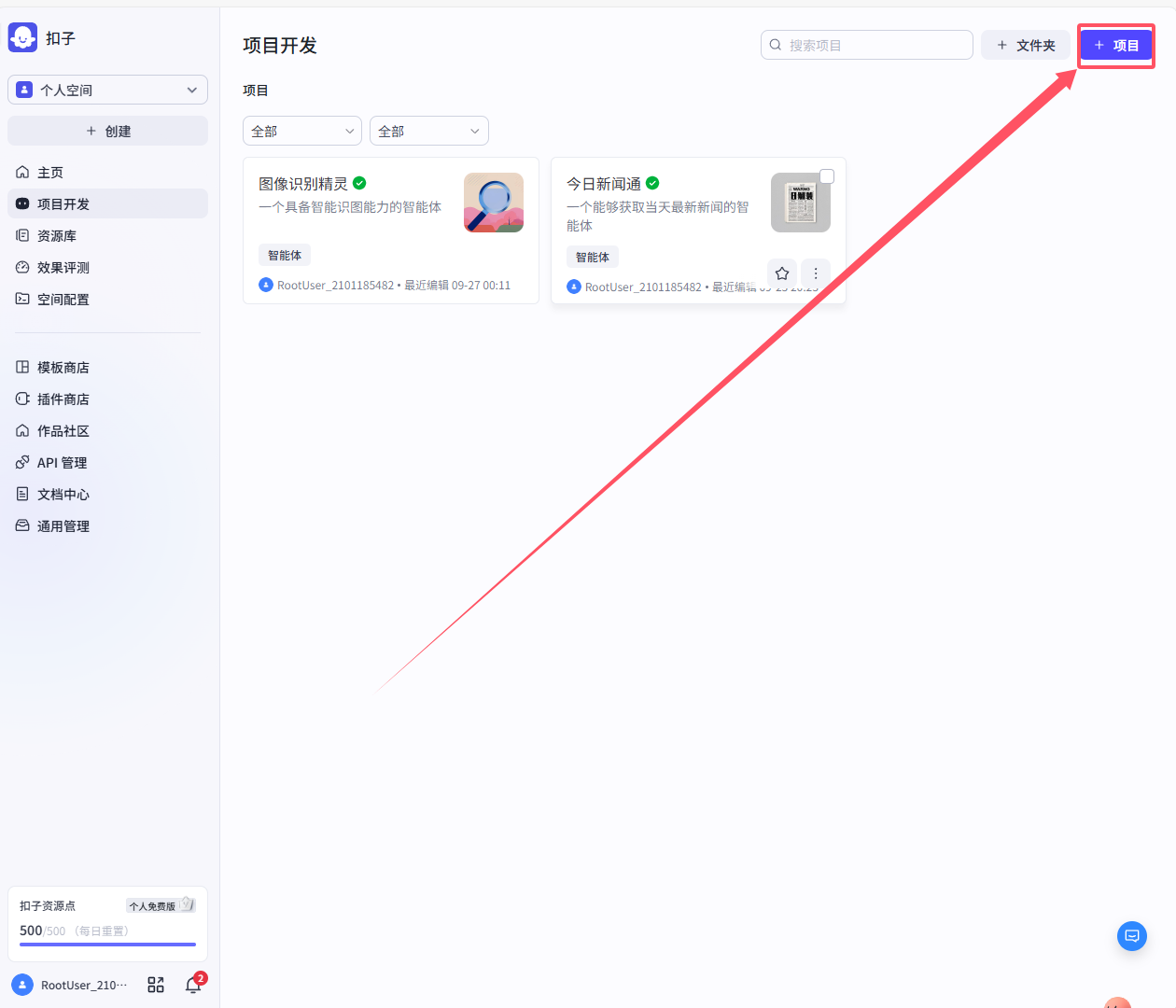Click the + 文件夹 button

click(x=1025, y=45)
